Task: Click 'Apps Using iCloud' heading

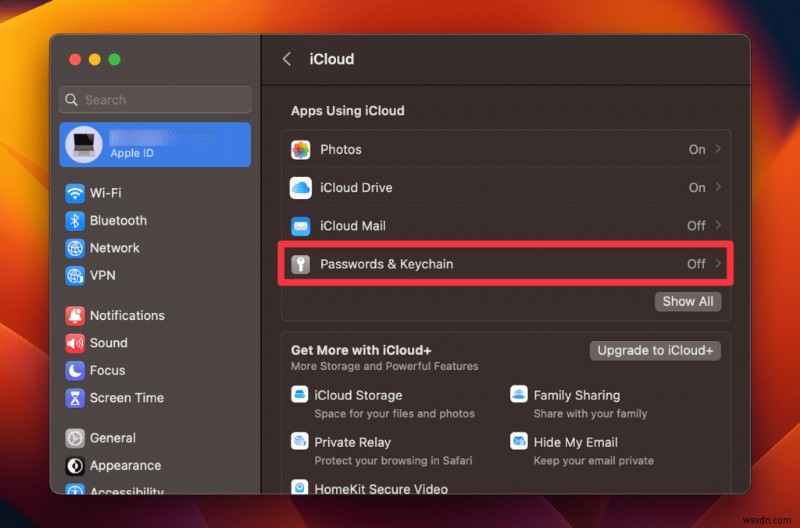Action: [347, 111]
